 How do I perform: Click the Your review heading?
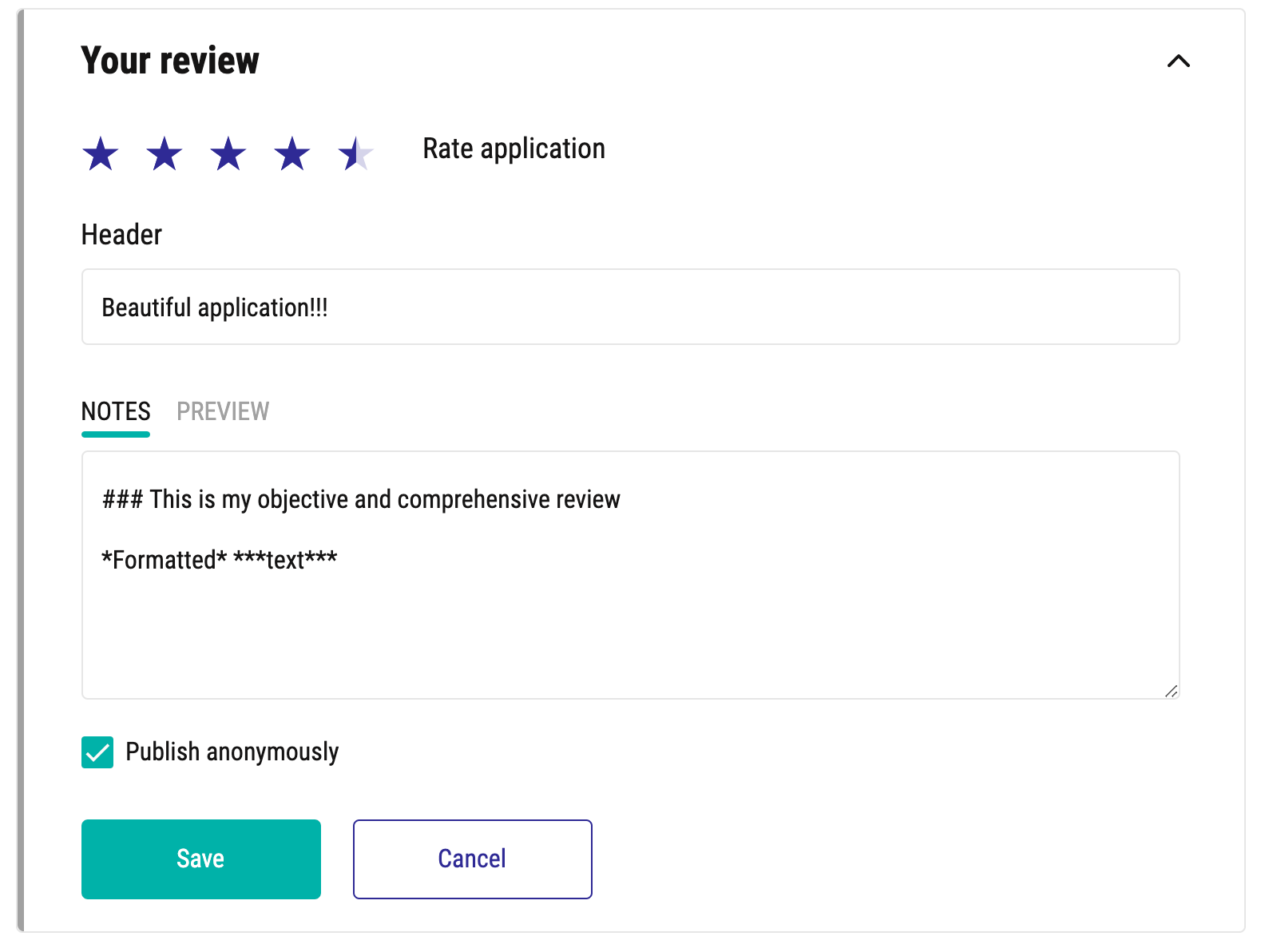170,61
